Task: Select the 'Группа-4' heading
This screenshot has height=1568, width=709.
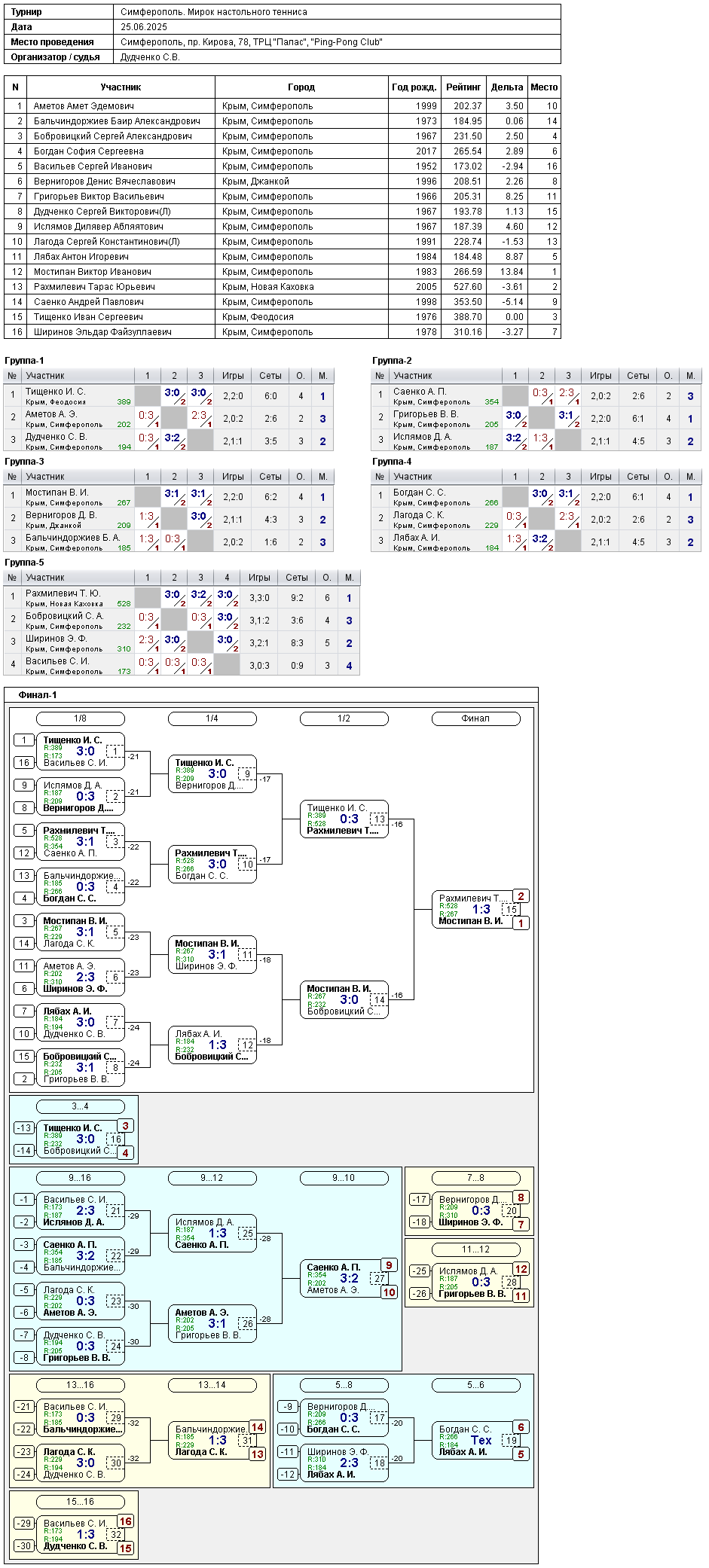Action: (x=392, y=462)
